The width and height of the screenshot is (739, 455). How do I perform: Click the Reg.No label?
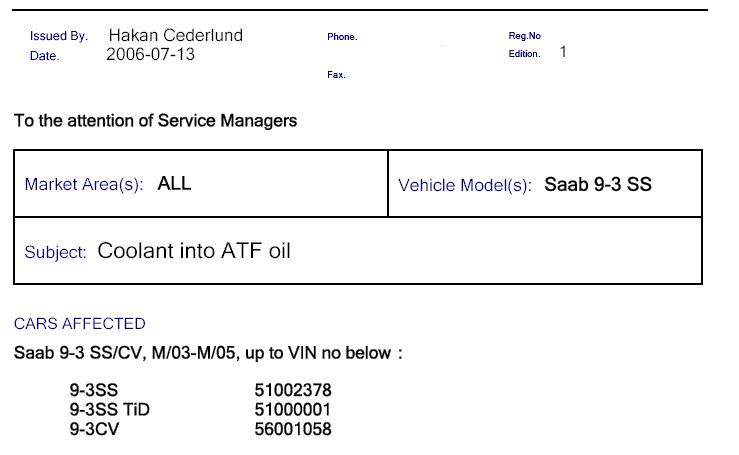pos(524,36)
